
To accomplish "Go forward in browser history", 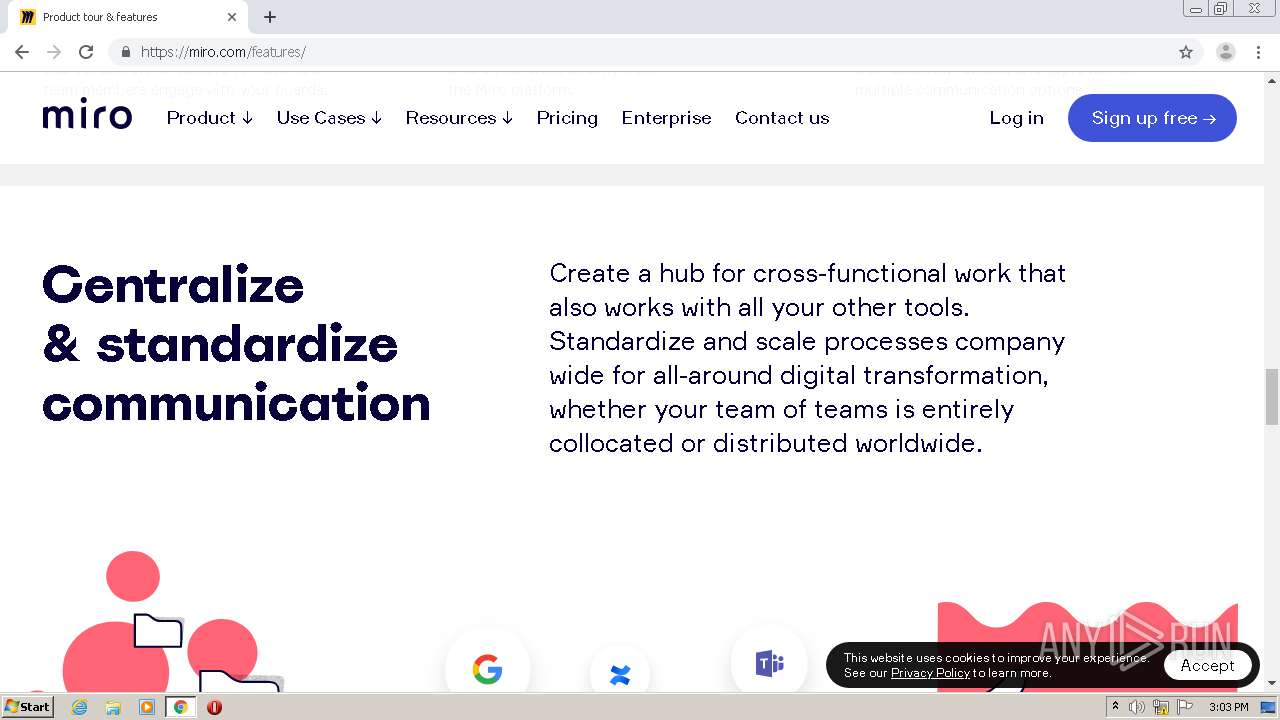I will tap(54, 52).
